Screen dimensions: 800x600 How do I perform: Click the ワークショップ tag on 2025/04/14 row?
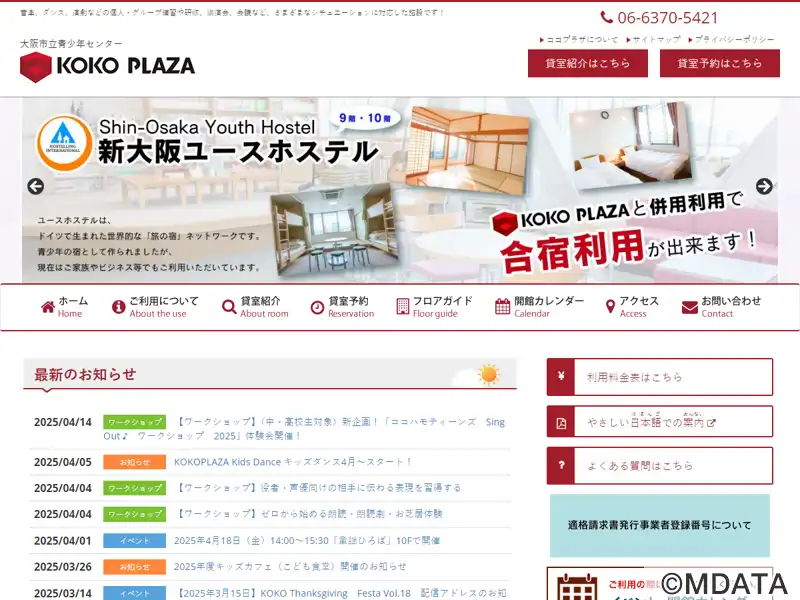click(135, 422)
